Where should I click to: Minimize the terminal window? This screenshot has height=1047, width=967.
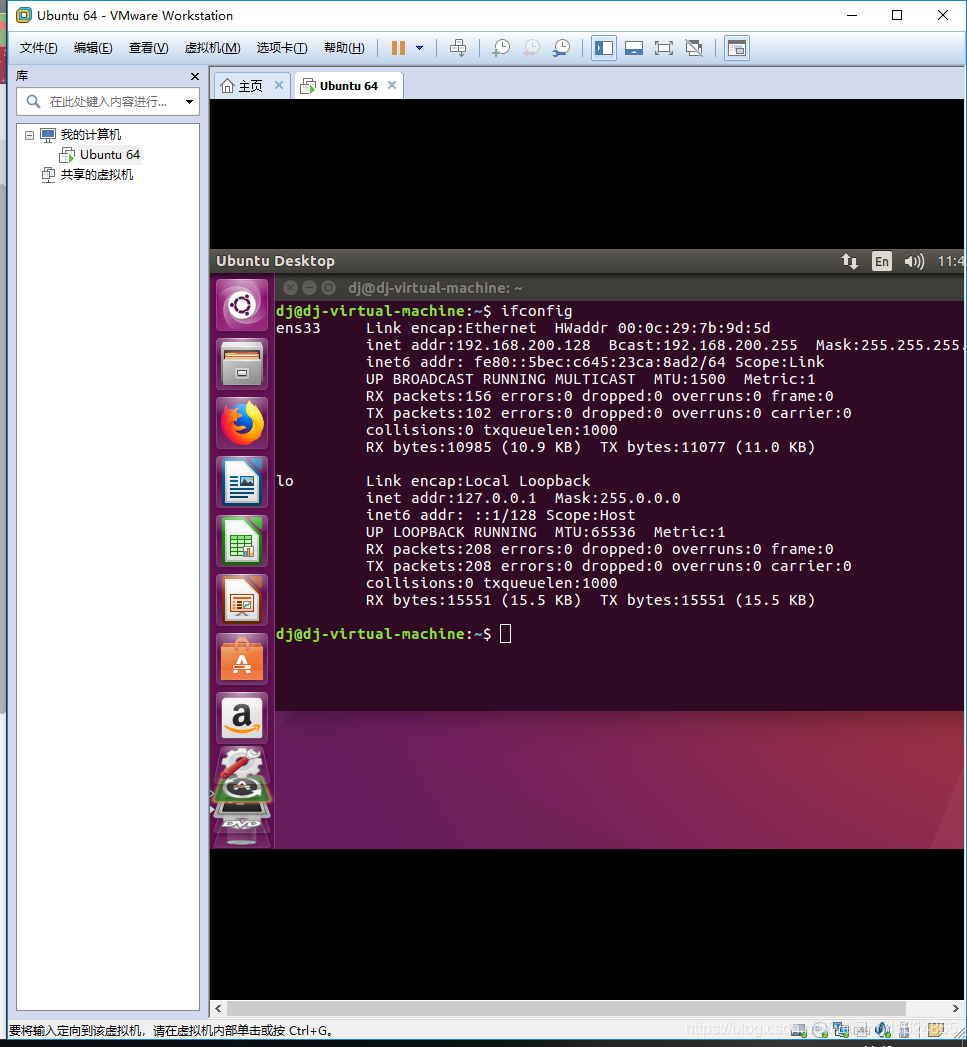[309, 288]
